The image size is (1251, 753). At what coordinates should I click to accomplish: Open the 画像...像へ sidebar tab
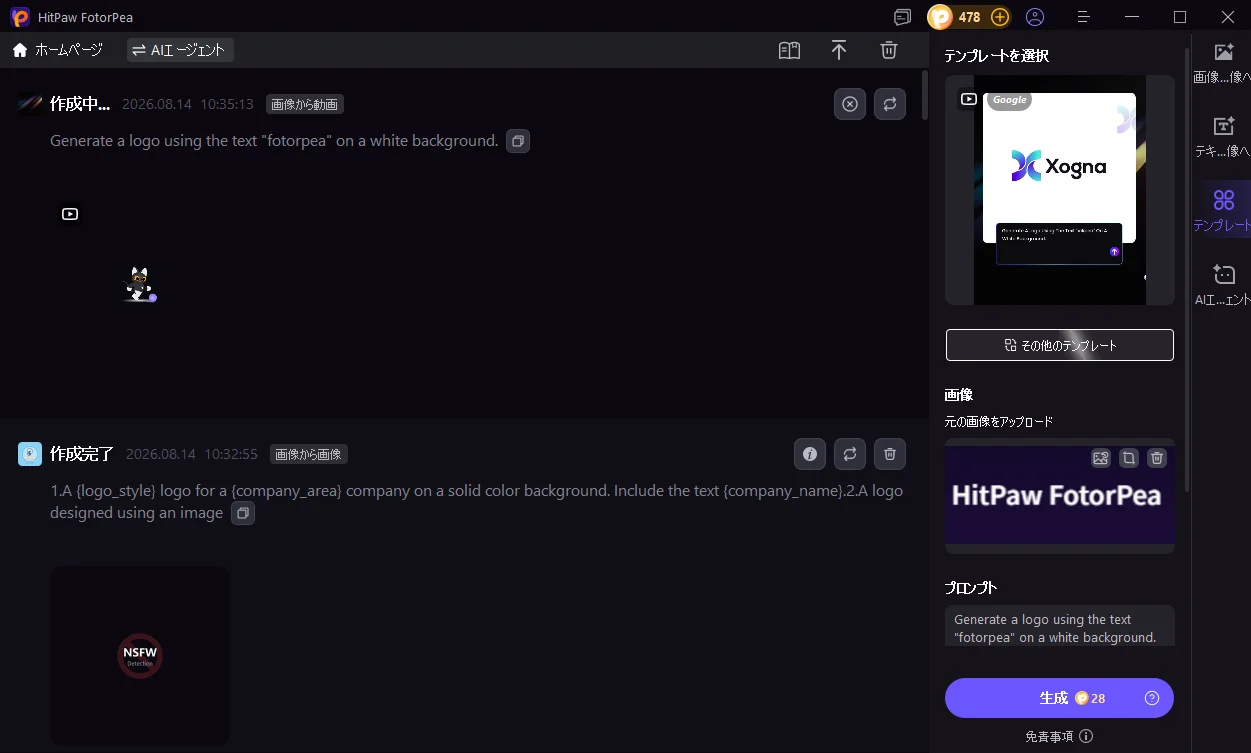pos(1223,63)
